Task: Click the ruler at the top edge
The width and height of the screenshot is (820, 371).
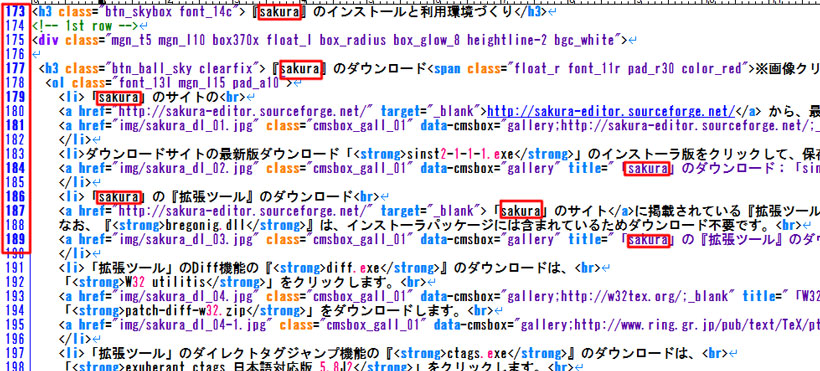Action: click(410, 2)
